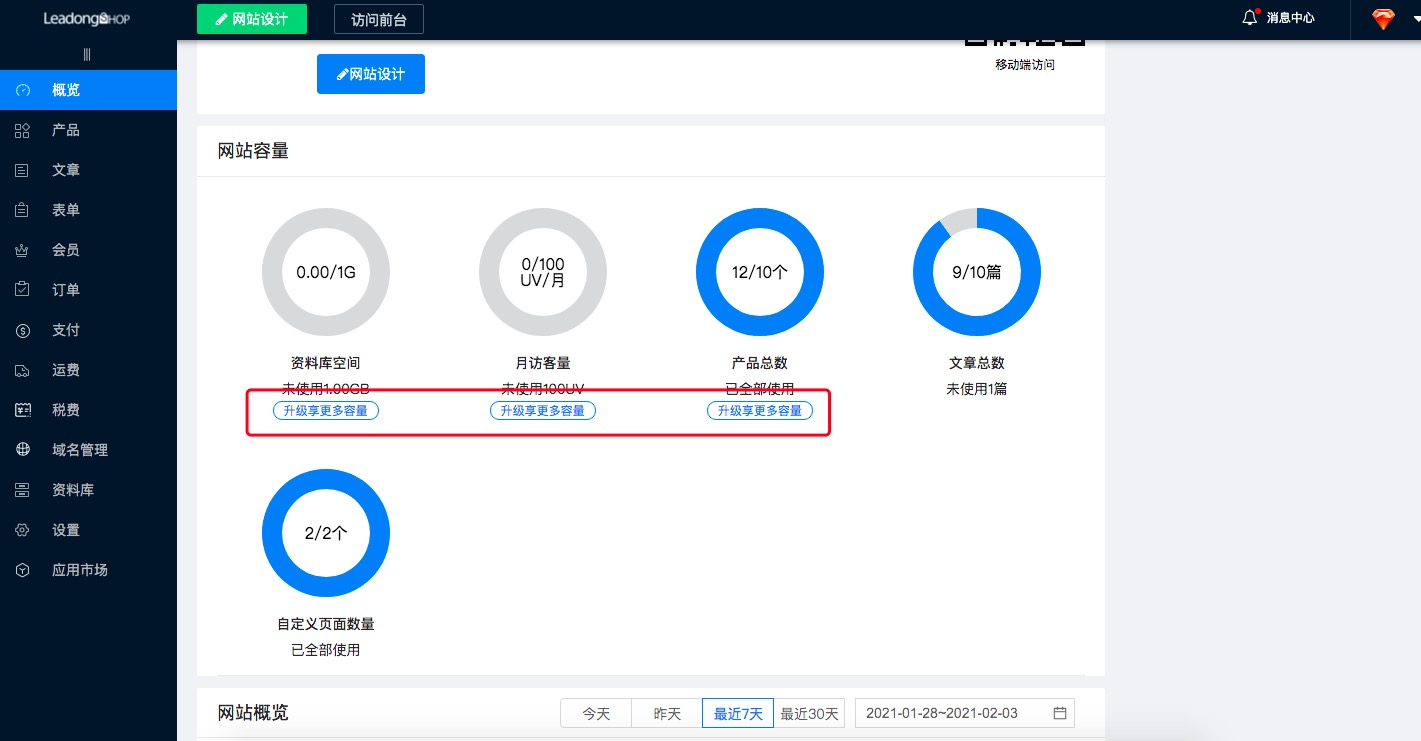Click the 应用市场 cube icon
1421x741 pixels.
pos(22,570)
